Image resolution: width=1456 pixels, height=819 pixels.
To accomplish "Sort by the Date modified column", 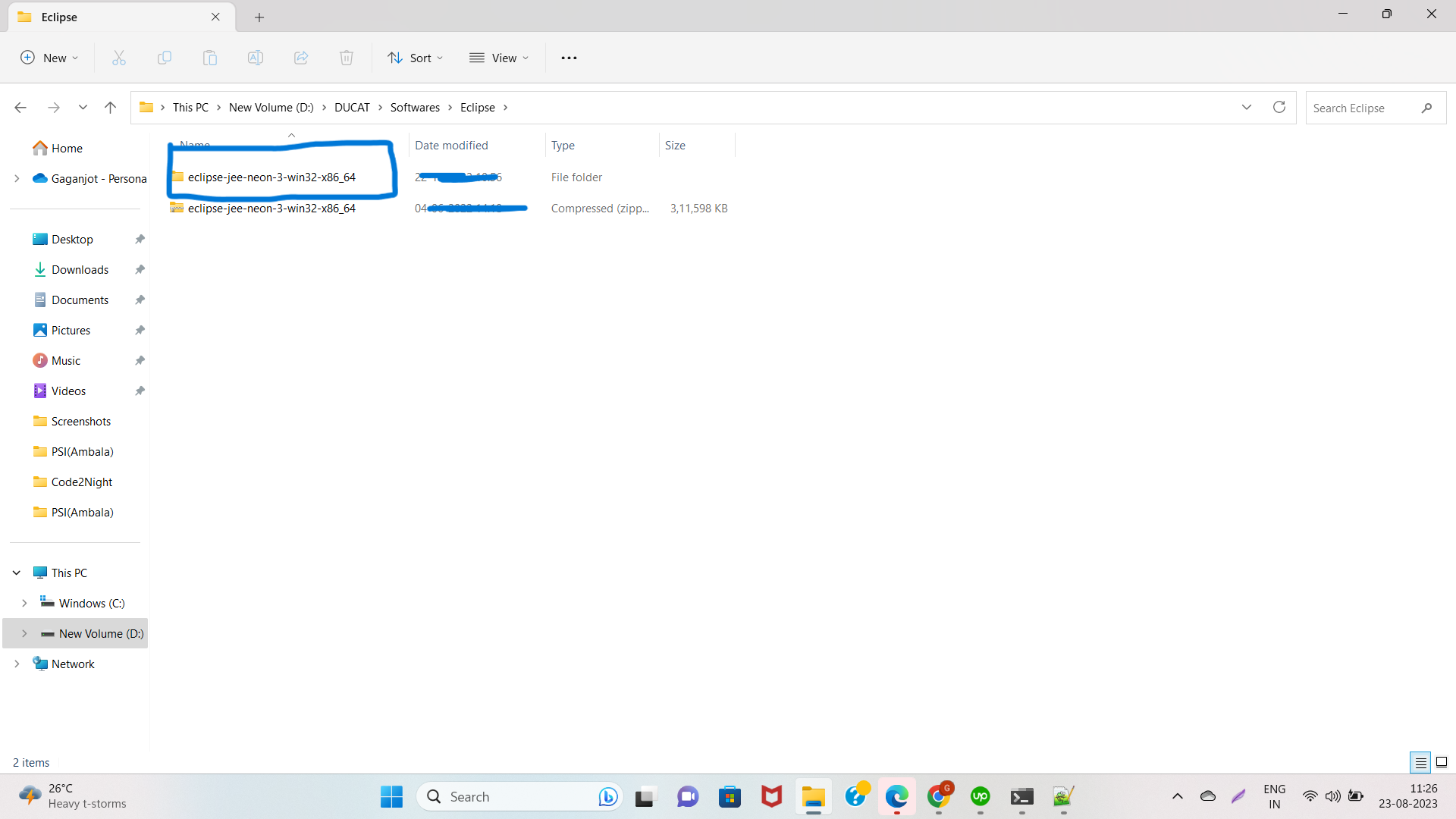I will pyautogui.click(x=476, y=145).
